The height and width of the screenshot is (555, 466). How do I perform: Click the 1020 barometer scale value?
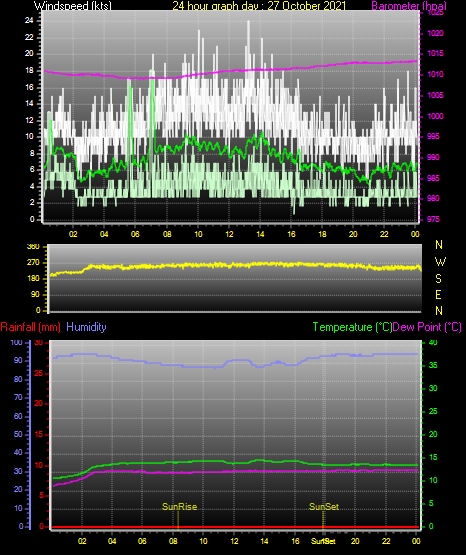(435, 33)
